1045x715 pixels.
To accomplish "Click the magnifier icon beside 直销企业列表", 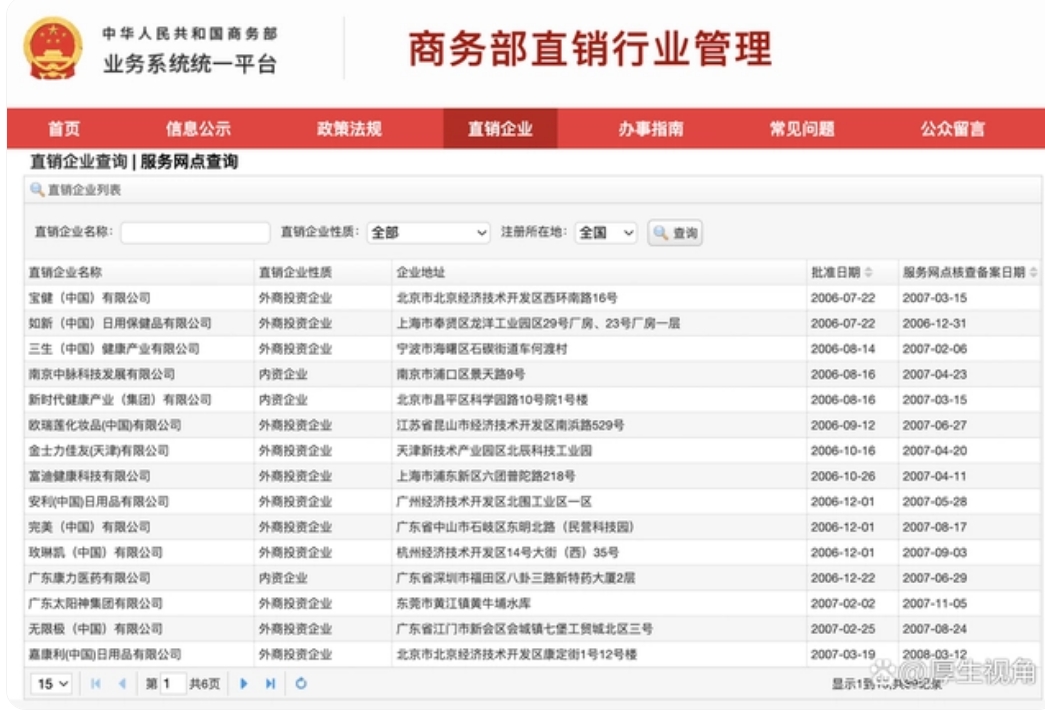I will (37, 190).
